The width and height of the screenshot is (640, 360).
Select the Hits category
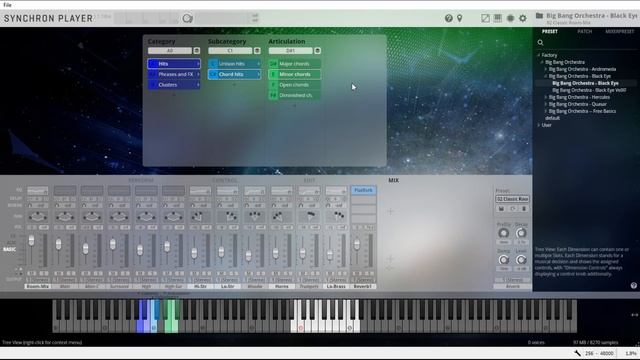point(174,64)
